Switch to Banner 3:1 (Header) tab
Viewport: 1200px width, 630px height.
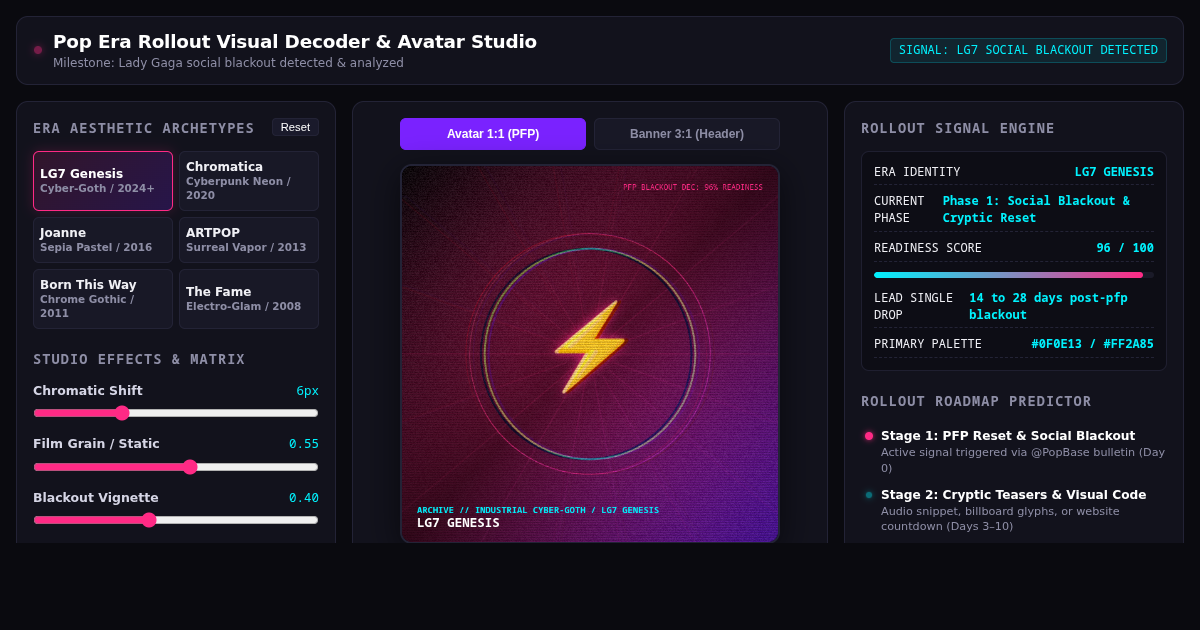(x=687, y=134)
